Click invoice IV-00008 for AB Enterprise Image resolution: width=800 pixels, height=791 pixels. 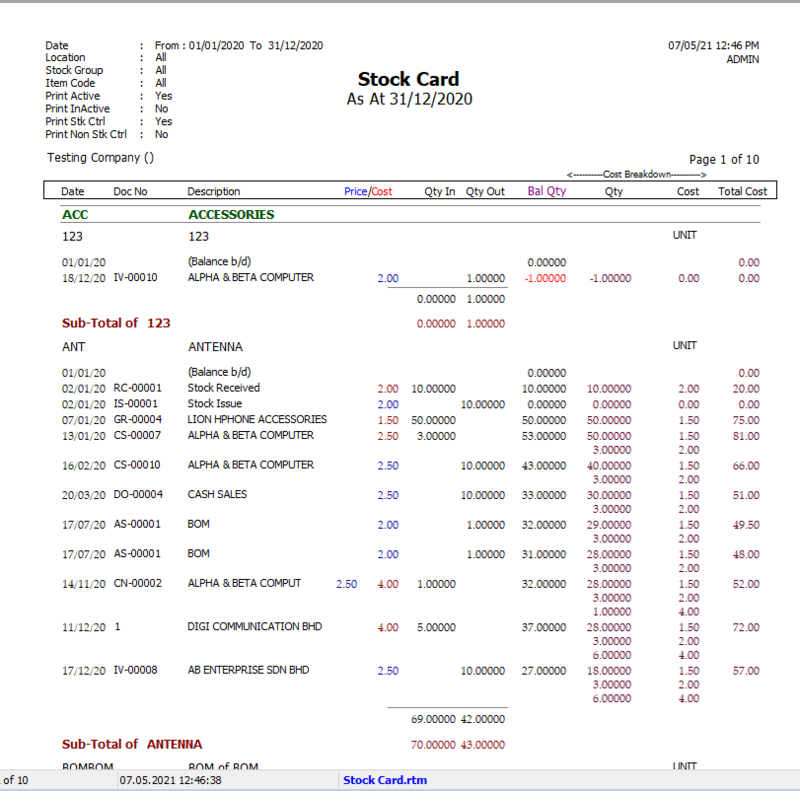pos(135,671)
